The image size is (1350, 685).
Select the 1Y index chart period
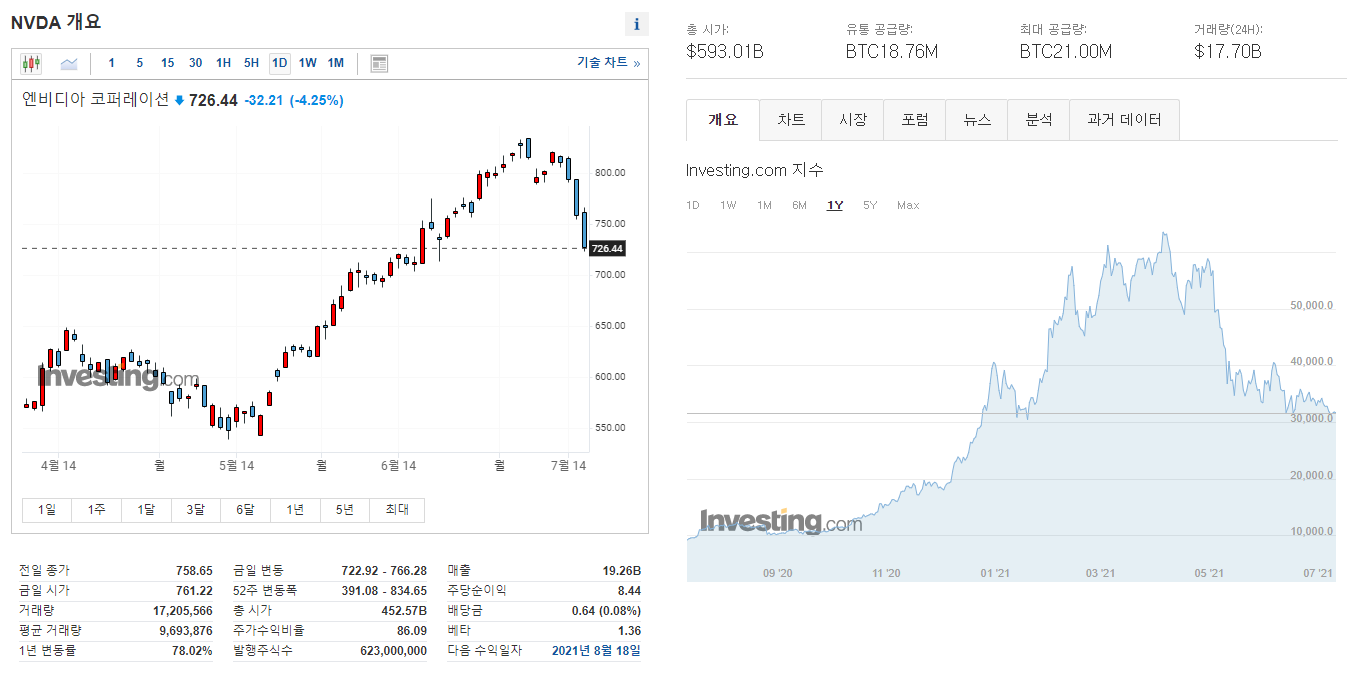[835, 205]
